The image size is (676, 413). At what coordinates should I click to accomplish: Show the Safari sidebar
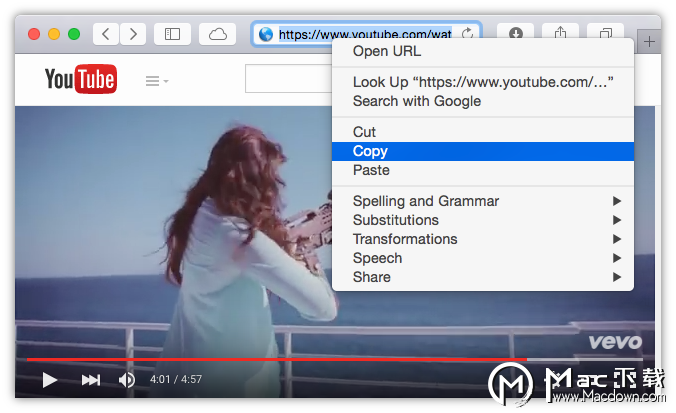pos(172,34)
